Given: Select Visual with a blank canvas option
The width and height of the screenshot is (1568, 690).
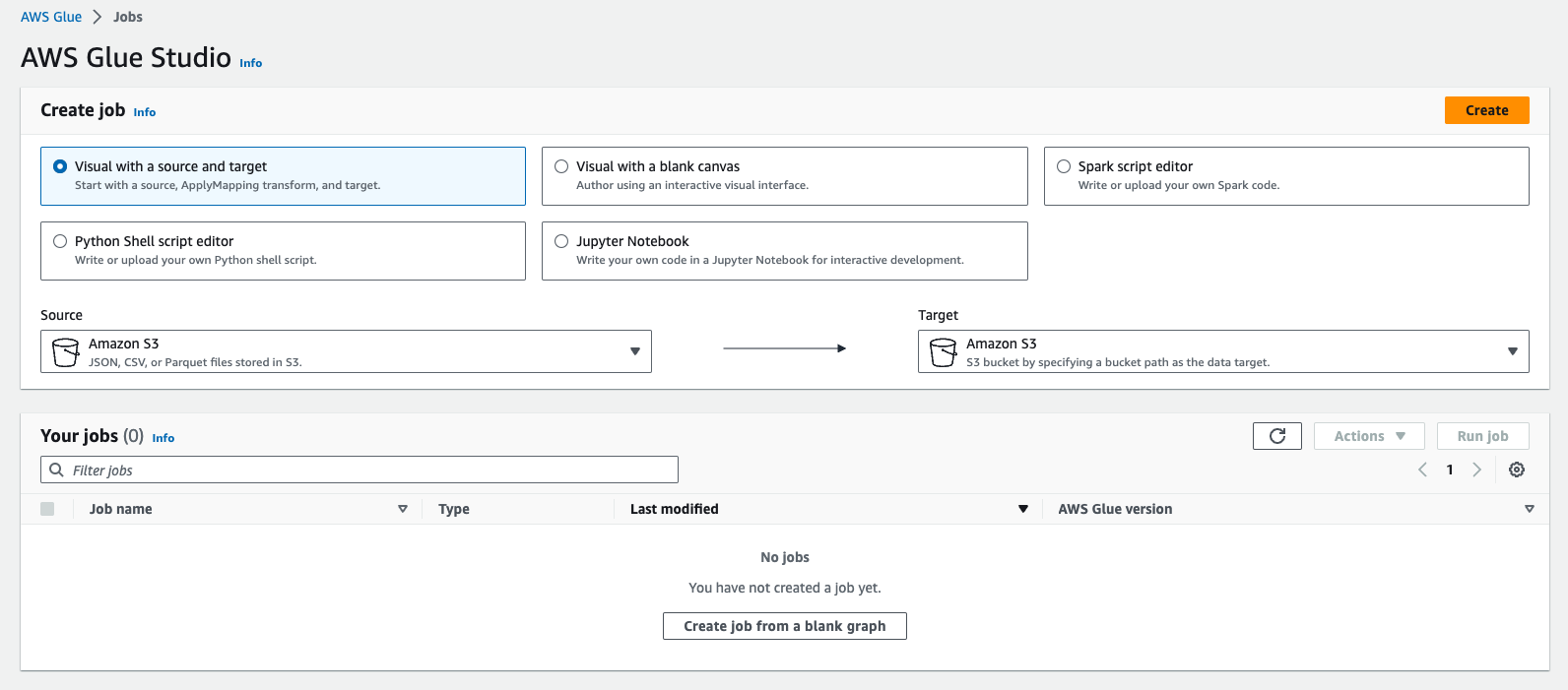Looking at the screenshot, I should (784, 176).
